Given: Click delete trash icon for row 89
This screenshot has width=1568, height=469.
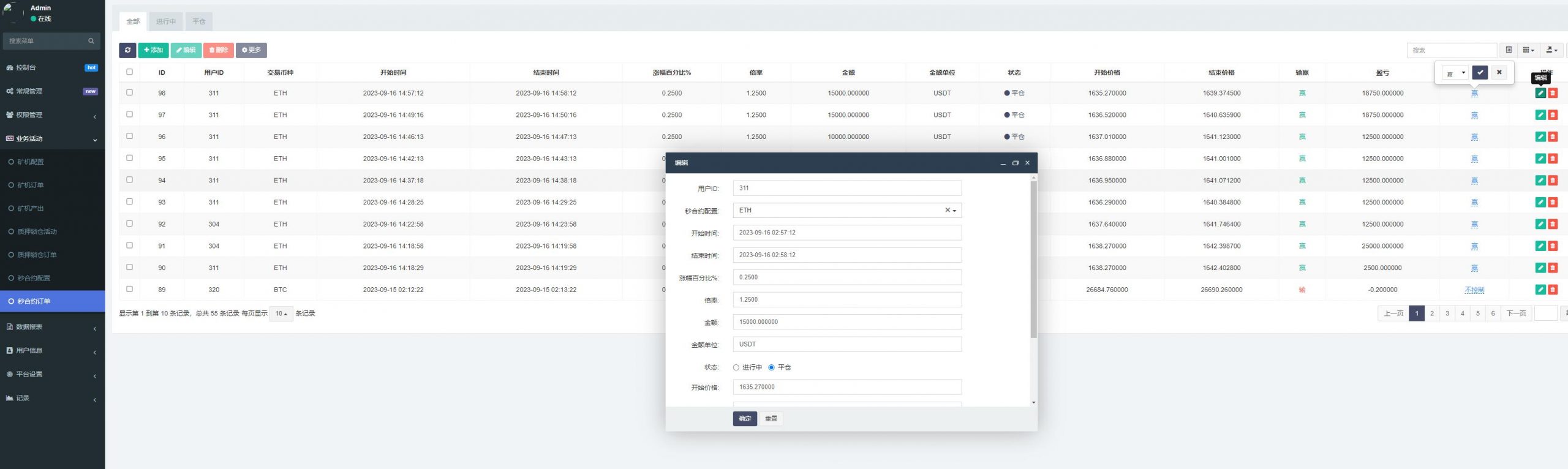Looking at the screenshot, I should click(x=1553, y=290).
